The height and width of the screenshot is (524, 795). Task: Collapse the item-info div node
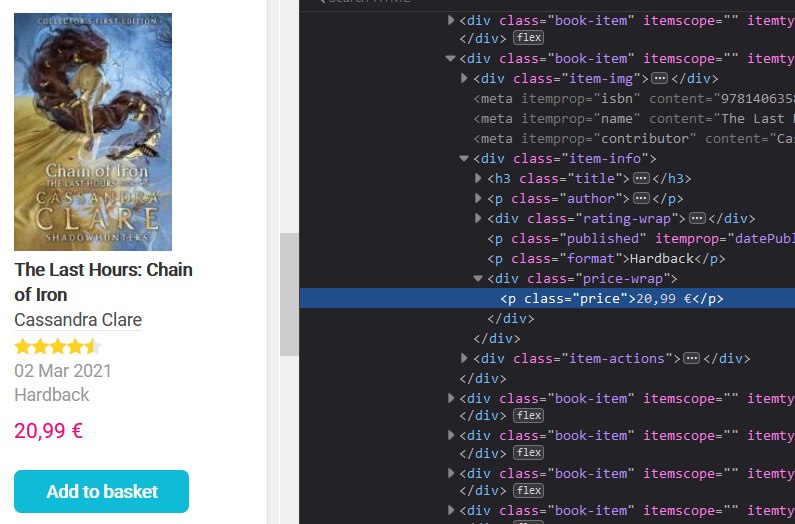[464, 159]
